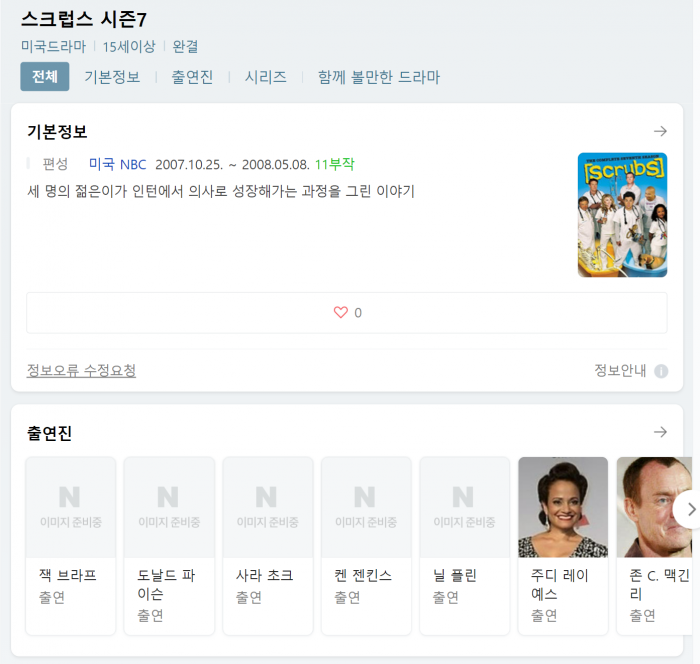Open 출연진 section arrow

(x=660, y=432)
